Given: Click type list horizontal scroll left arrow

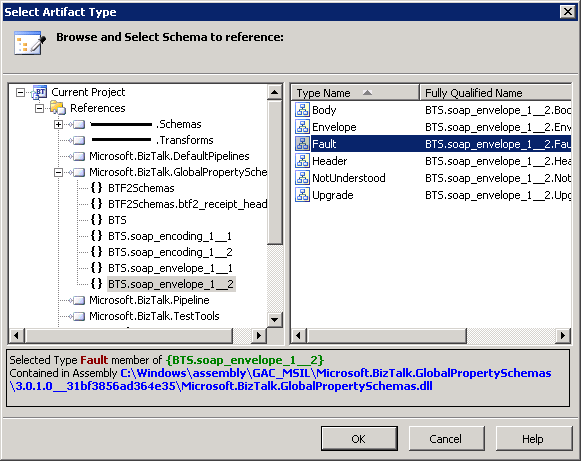Looking at the screenshot, I should [x=299, y=336].
